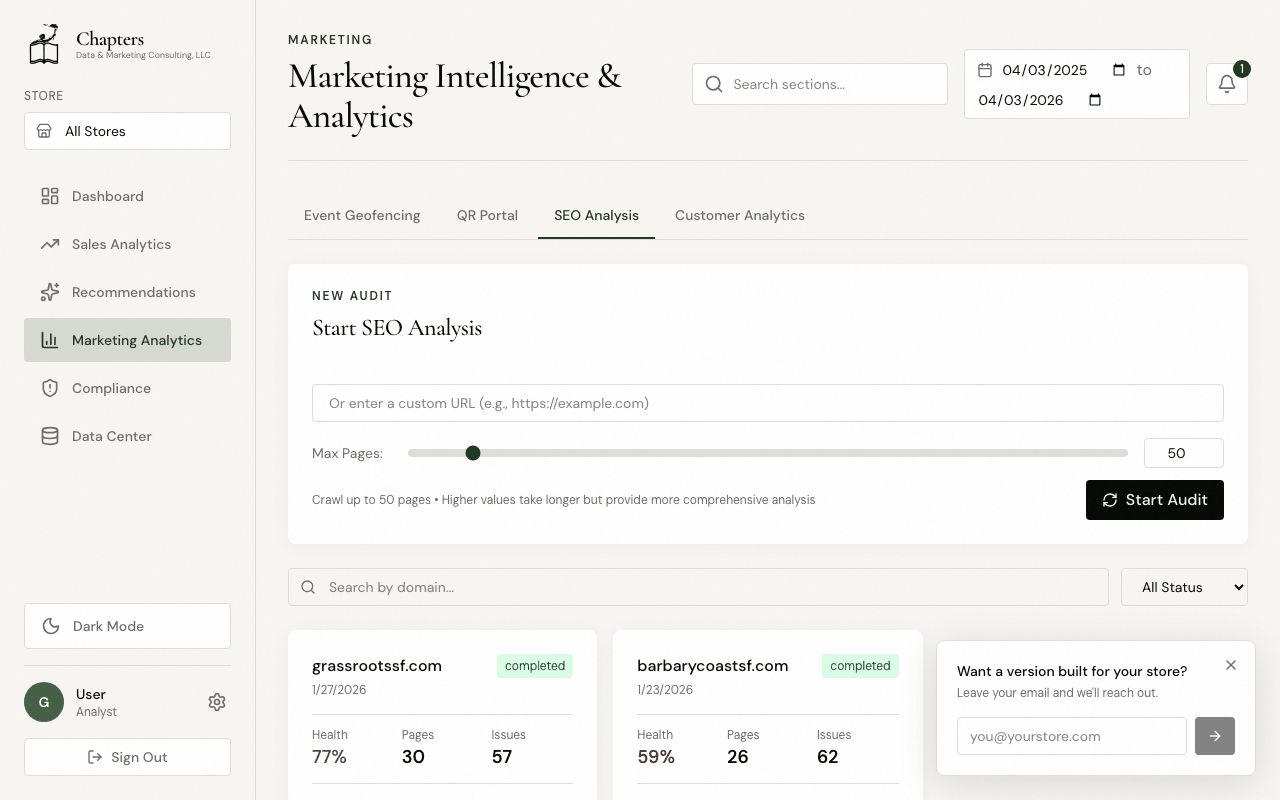This screenshot has height=800, width=1280.
Task: Click the gear icon next to User Analyst
Action: coord(217,702)
